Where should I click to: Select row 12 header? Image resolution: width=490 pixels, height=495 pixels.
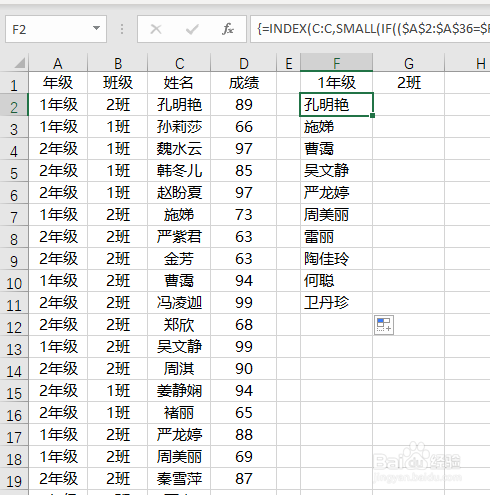14,326
